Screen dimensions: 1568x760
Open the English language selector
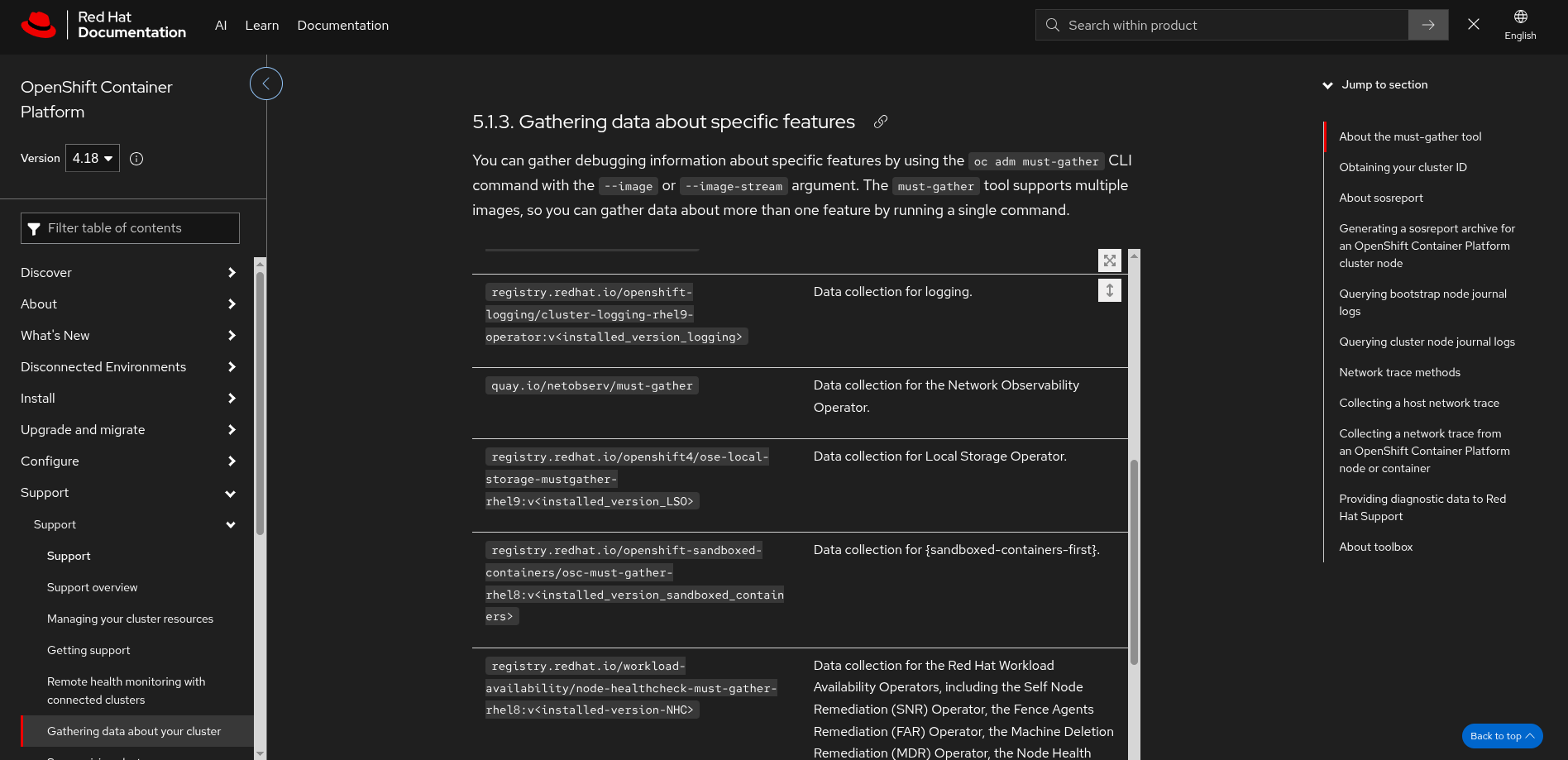click(1520, 25)
